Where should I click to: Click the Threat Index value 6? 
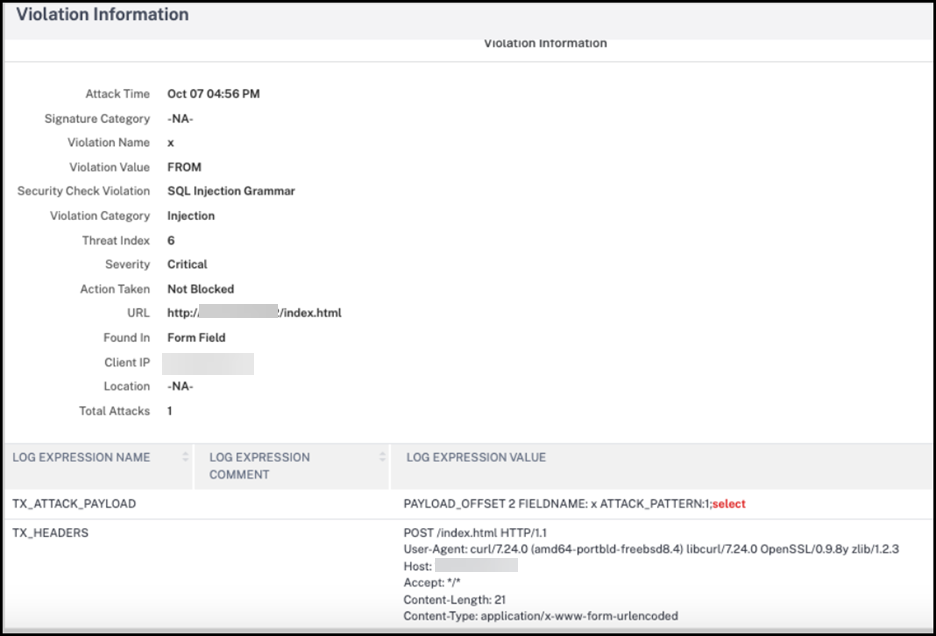(x=171, y=241)
